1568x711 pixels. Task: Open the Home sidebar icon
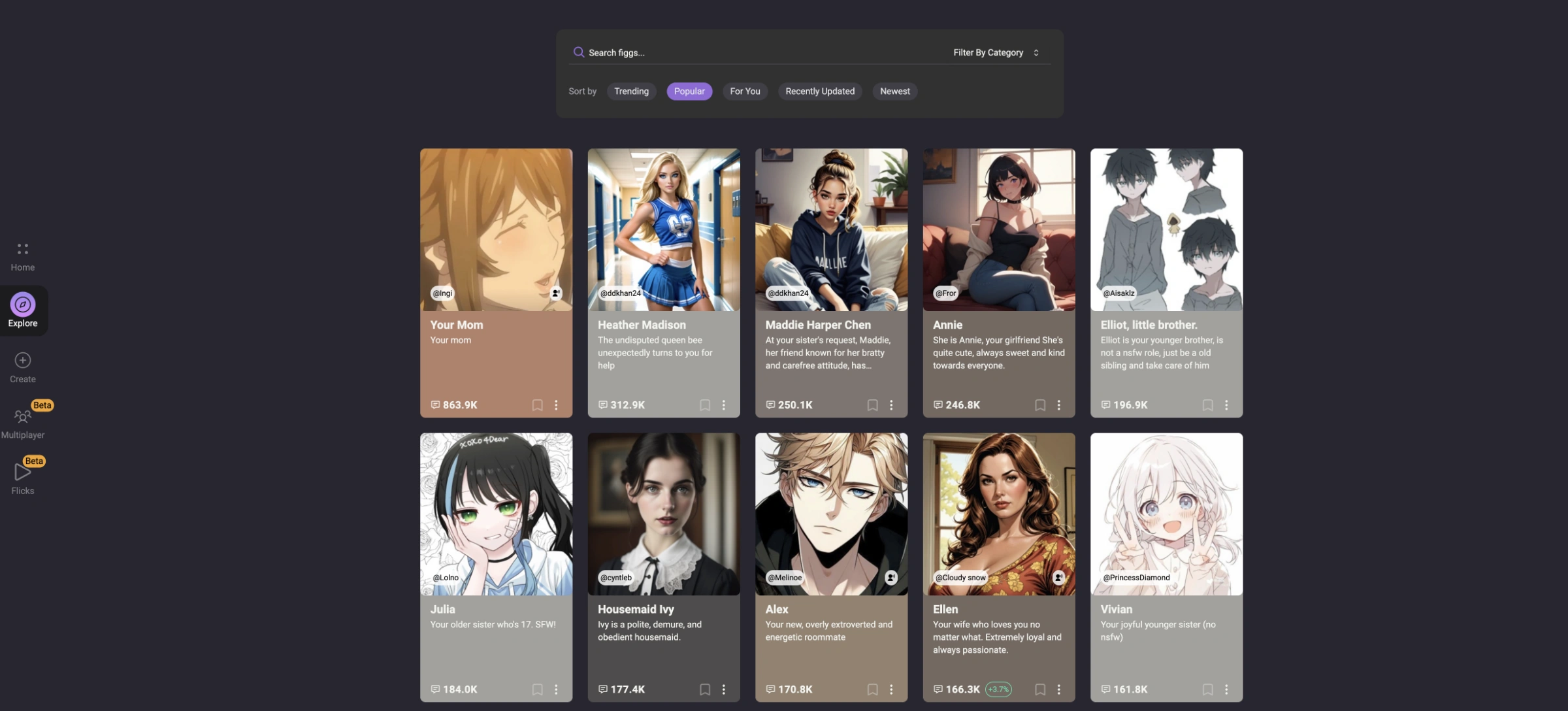click(23, 249)
